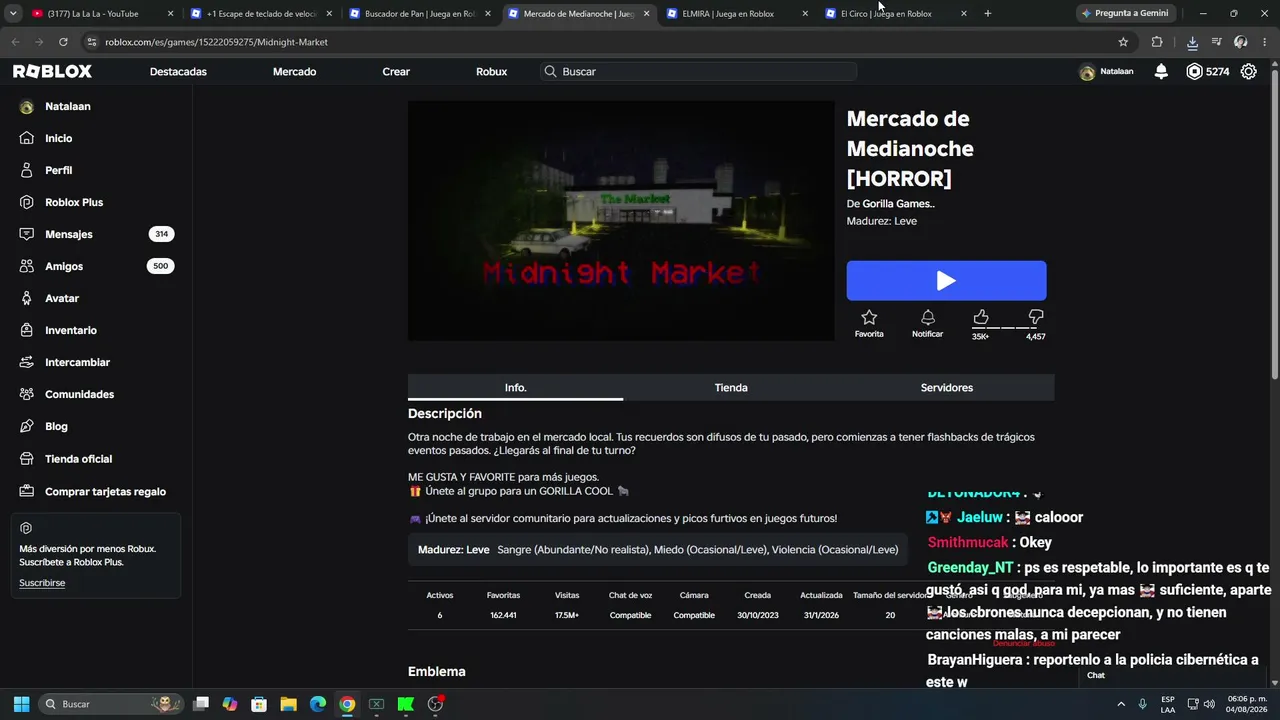The height and width of the screenshot is (720, 1280).
Task: Click the Windows taskbar Buscar search box
Action: point(112,704)
